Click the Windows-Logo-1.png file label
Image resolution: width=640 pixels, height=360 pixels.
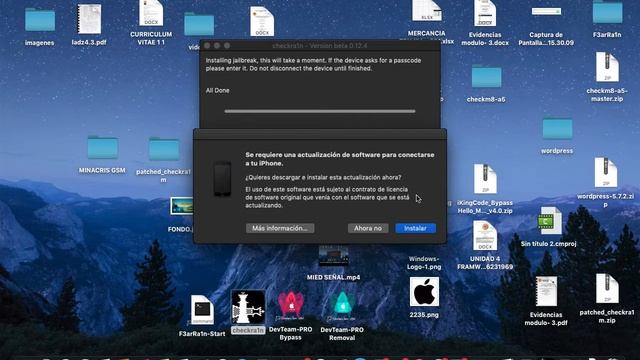(424, 262)
